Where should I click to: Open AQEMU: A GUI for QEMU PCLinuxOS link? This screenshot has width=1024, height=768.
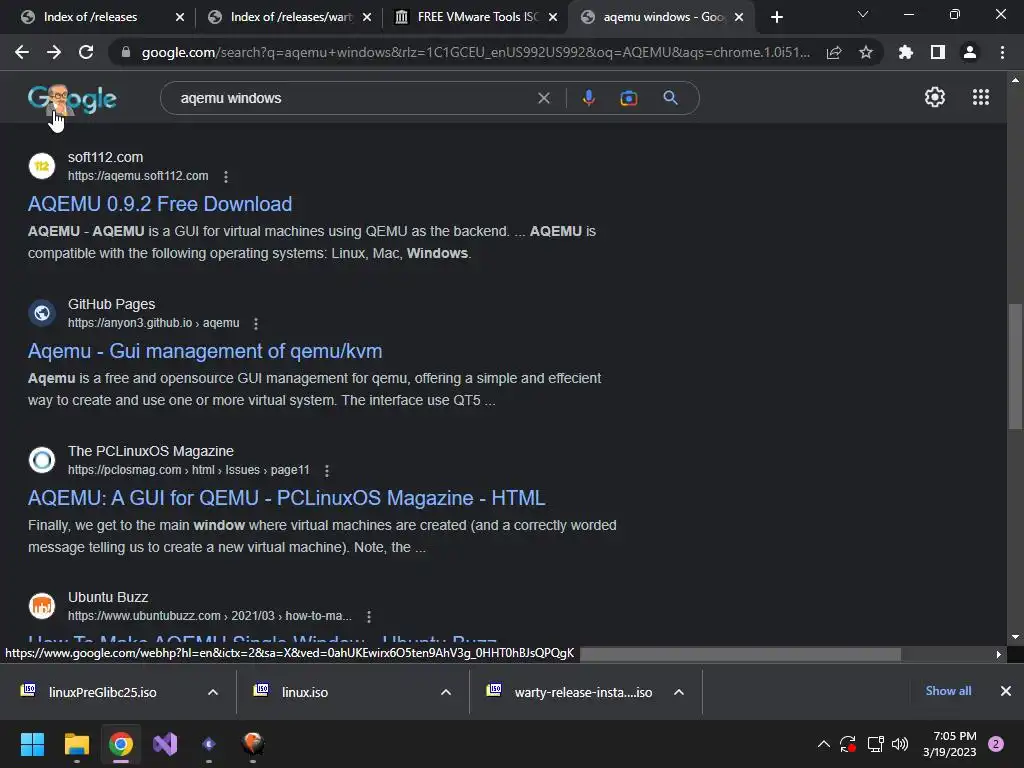point(286,498)
